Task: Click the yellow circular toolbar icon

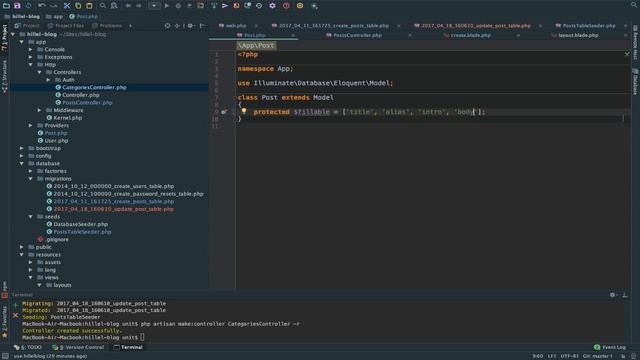Action: (300, 6)
